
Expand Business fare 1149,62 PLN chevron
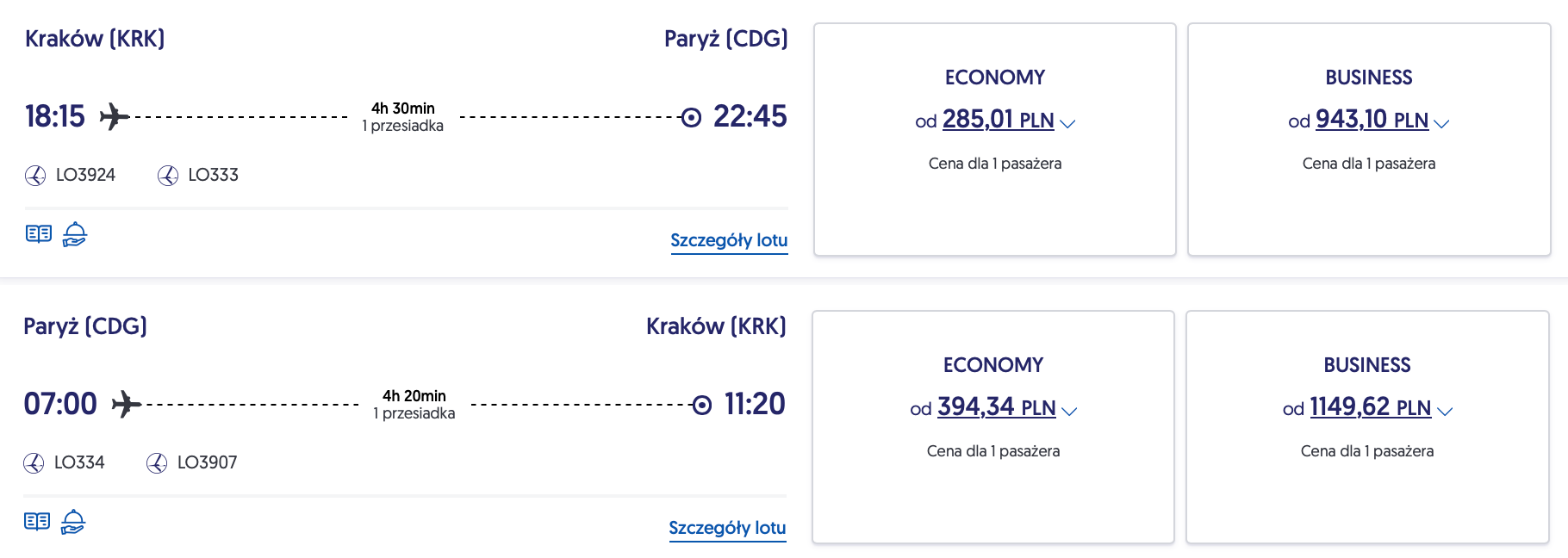1445,411
